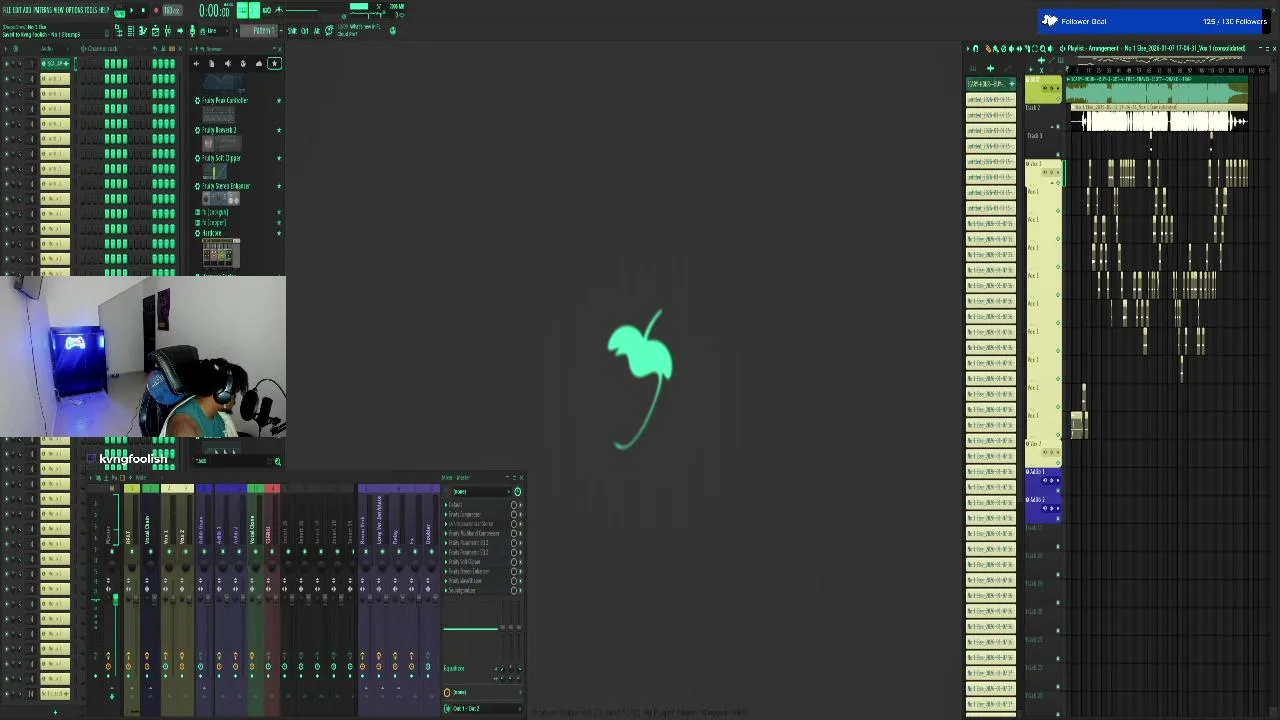Open the FILE menu
The width and height of the screenshot is (1280, 720).
click(x=7, y=10)
